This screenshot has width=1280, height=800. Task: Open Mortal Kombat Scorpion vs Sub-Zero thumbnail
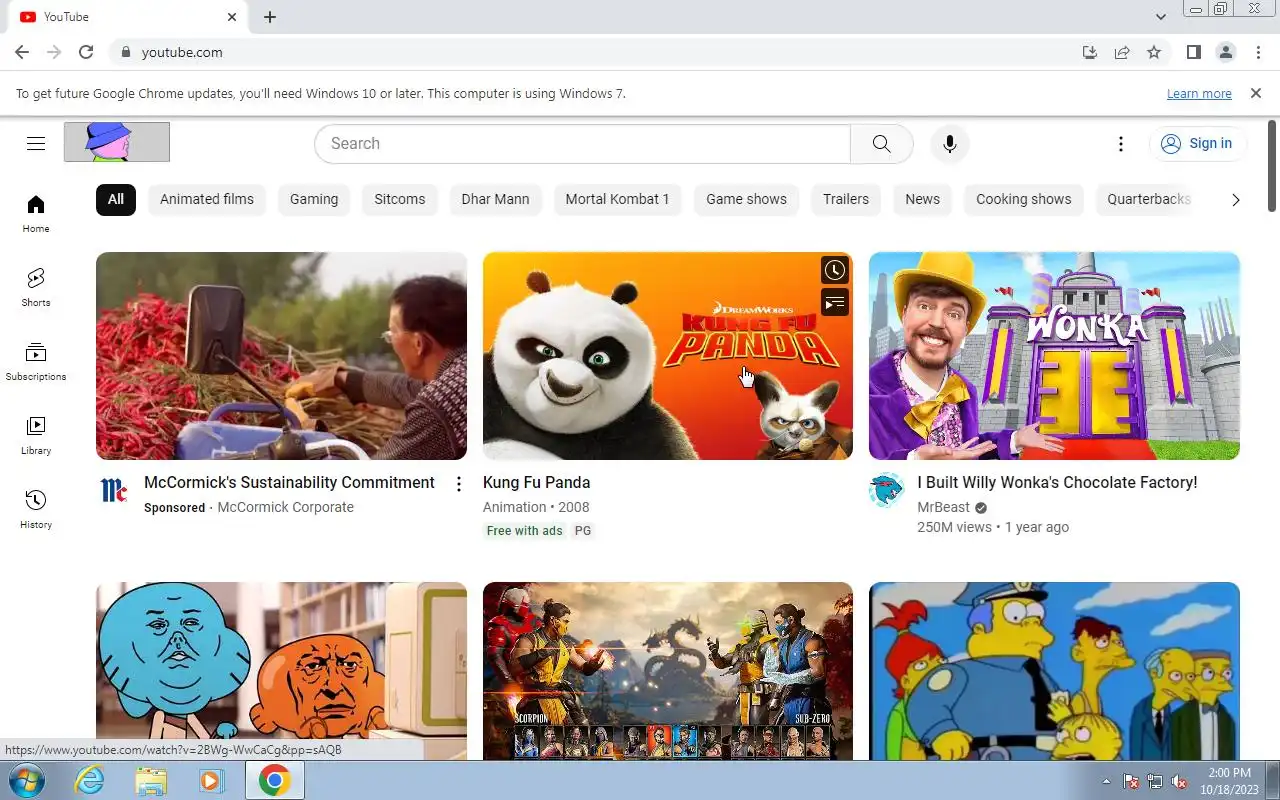pos(668,671)
